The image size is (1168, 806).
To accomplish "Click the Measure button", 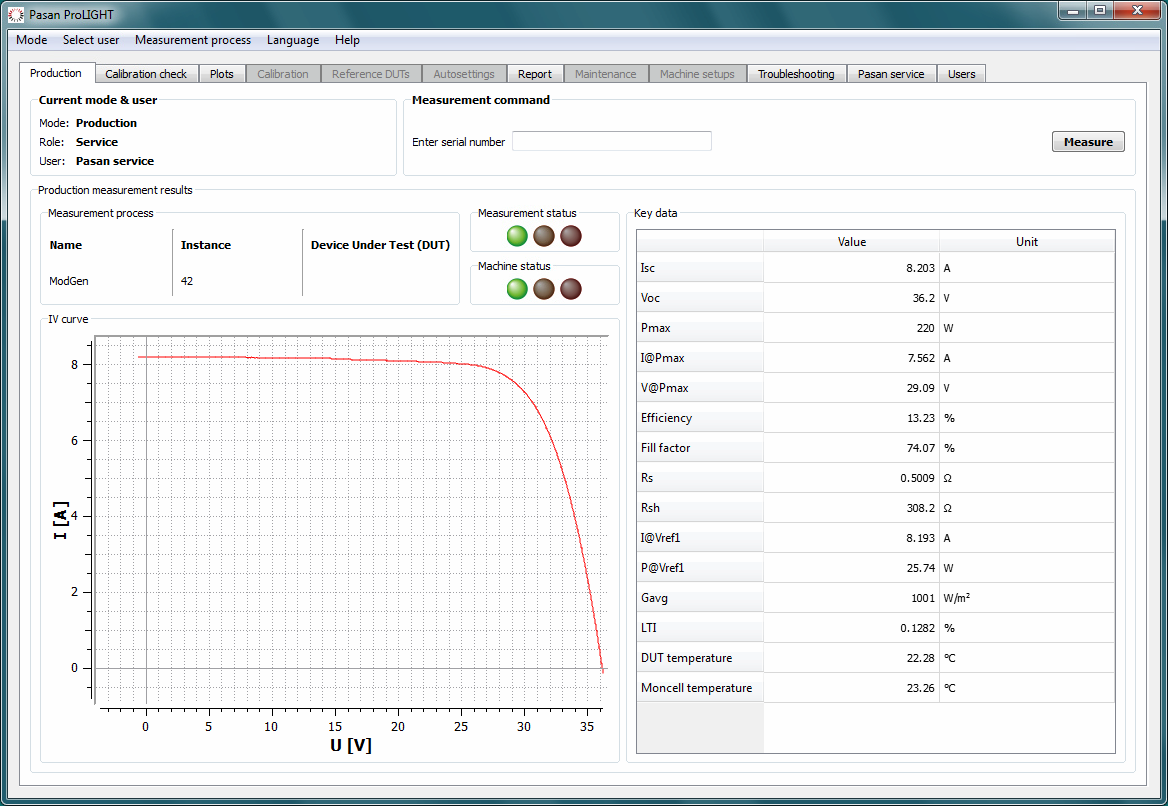I will tap(1088, 142).
